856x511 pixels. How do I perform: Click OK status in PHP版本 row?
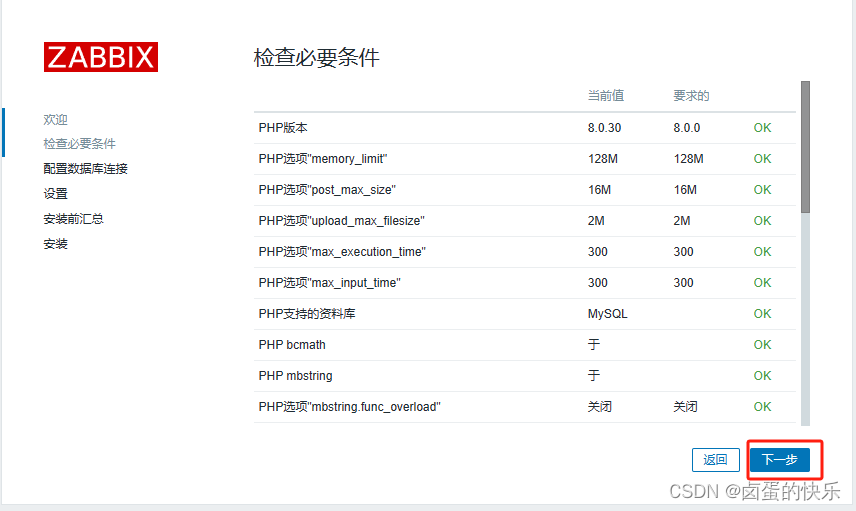click(x=763, y=128)
